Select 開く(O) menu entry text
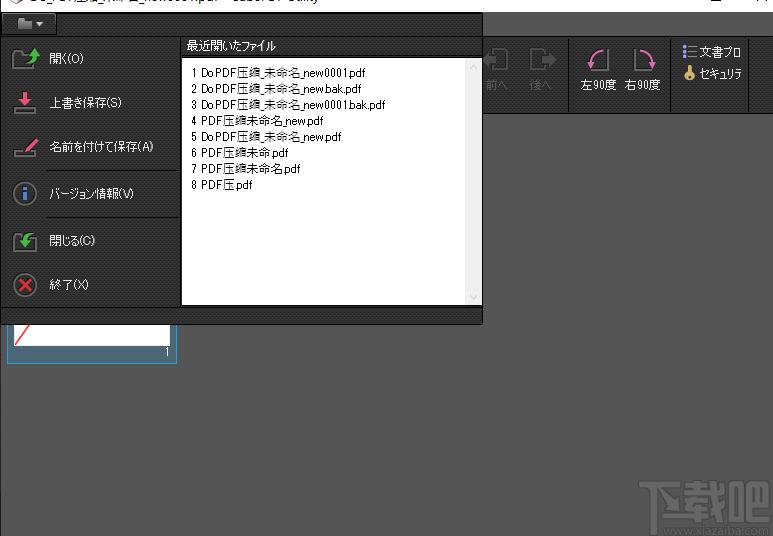 click(x=67, y=59)
